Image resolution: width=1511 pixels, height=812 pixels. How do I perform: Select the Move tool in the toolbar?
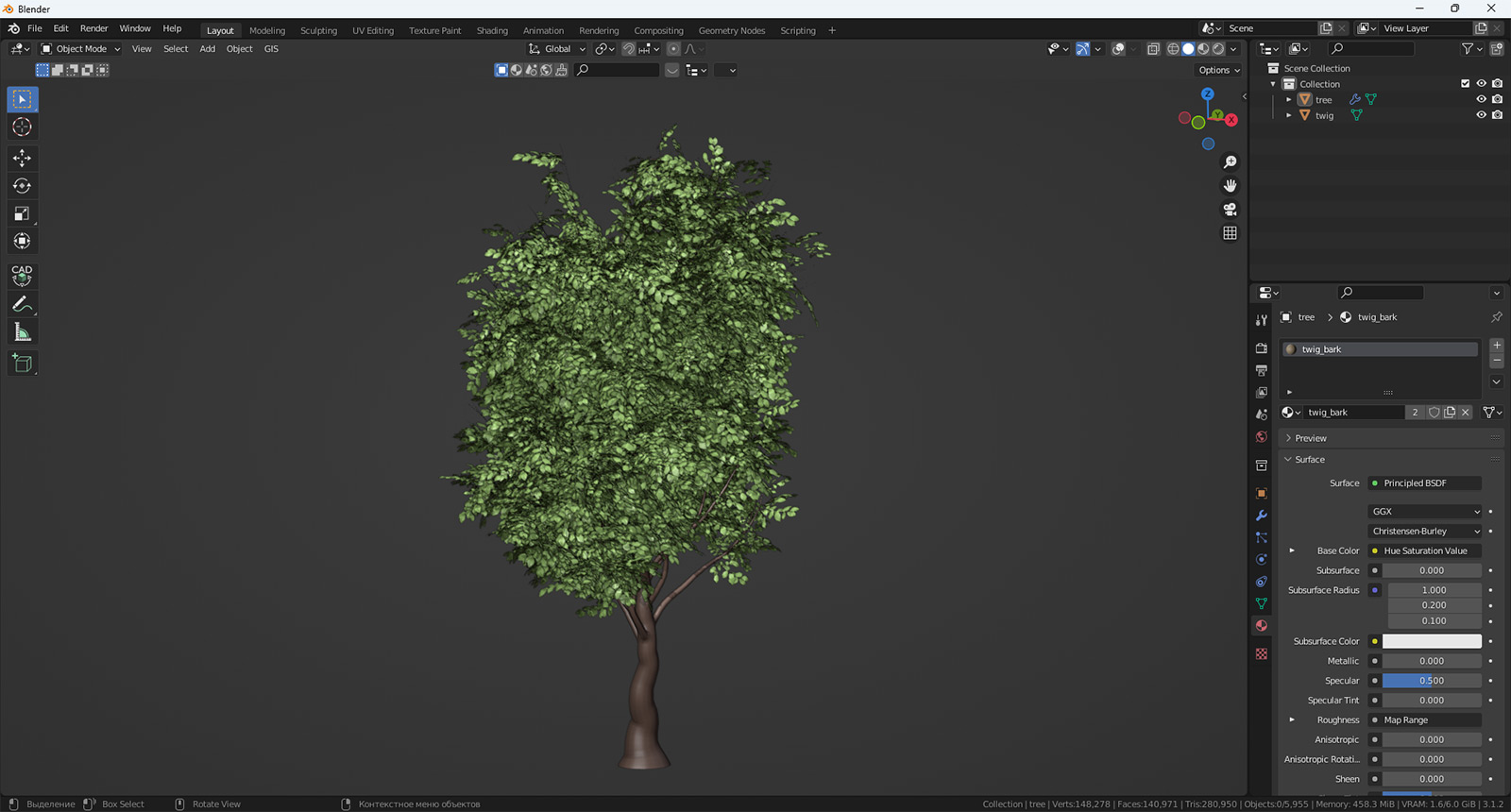(22, 158)
